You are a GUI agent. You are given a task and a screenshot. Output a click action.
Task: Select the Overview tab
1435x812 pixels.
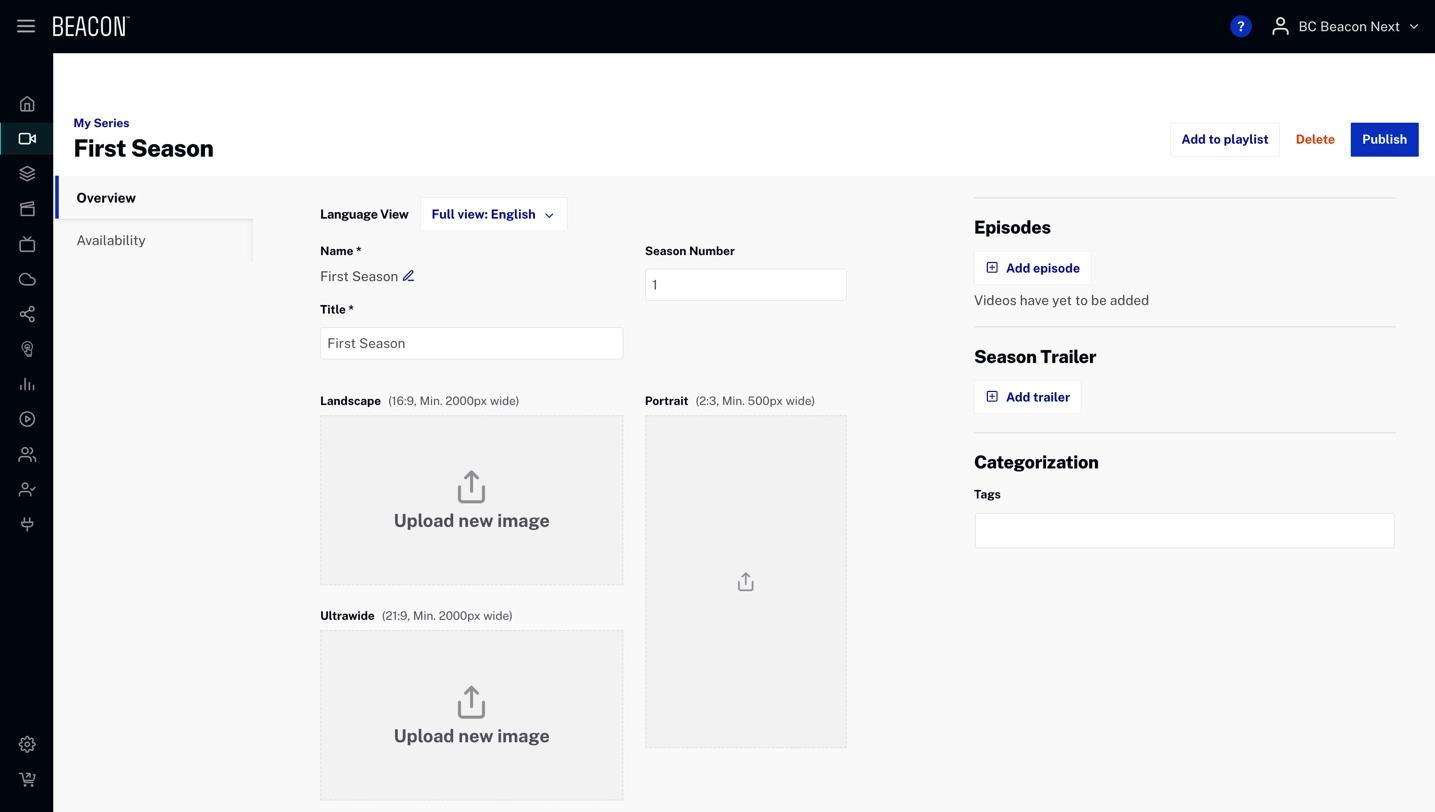[x=155, y=198]
